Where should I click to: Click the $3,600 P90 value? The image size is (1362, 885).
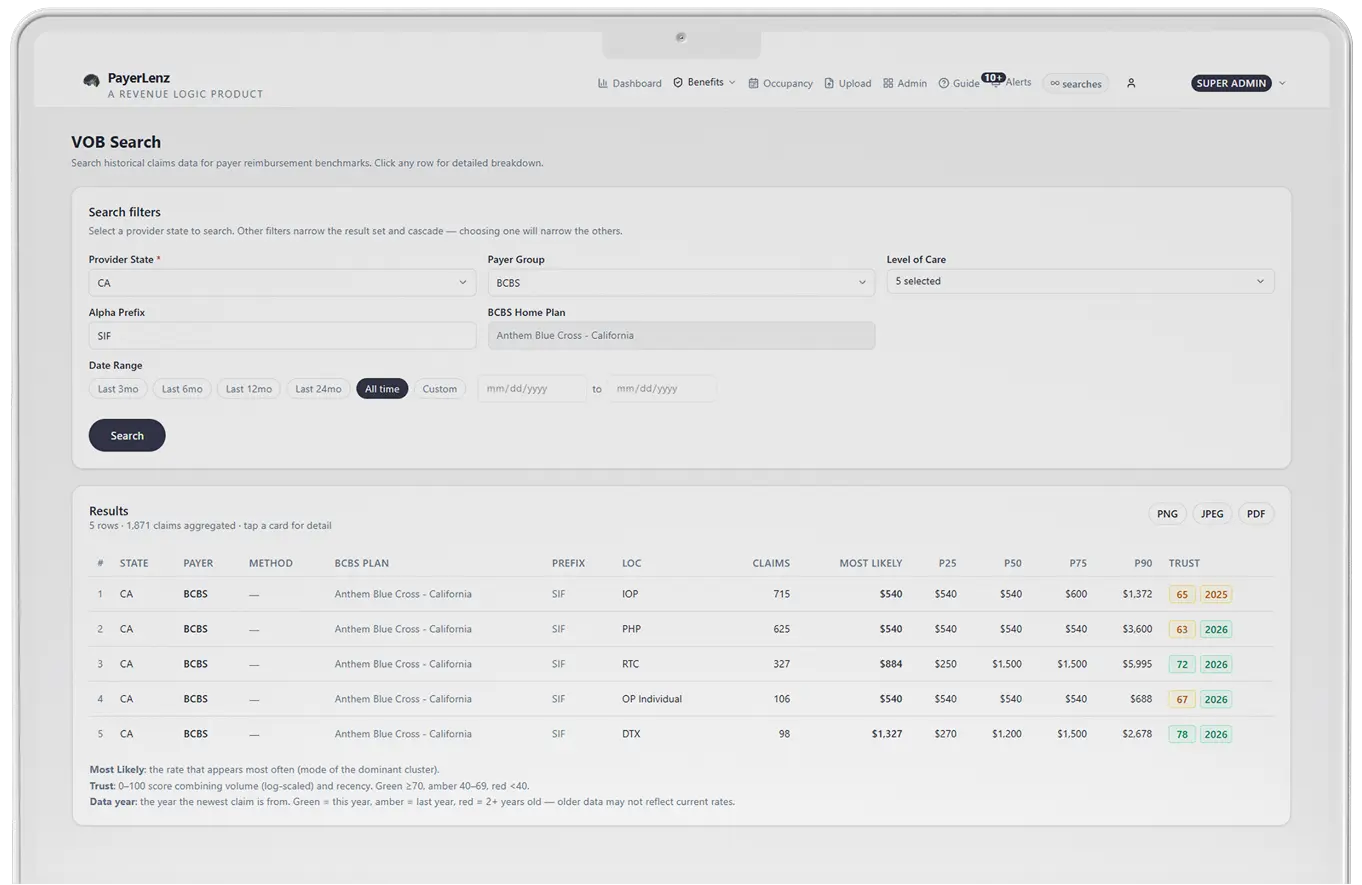(1137, 629)
